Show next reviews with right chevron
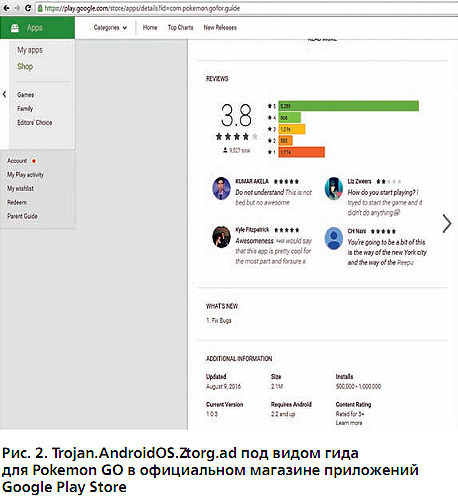458x496 pixels. [x=447, y=223]
